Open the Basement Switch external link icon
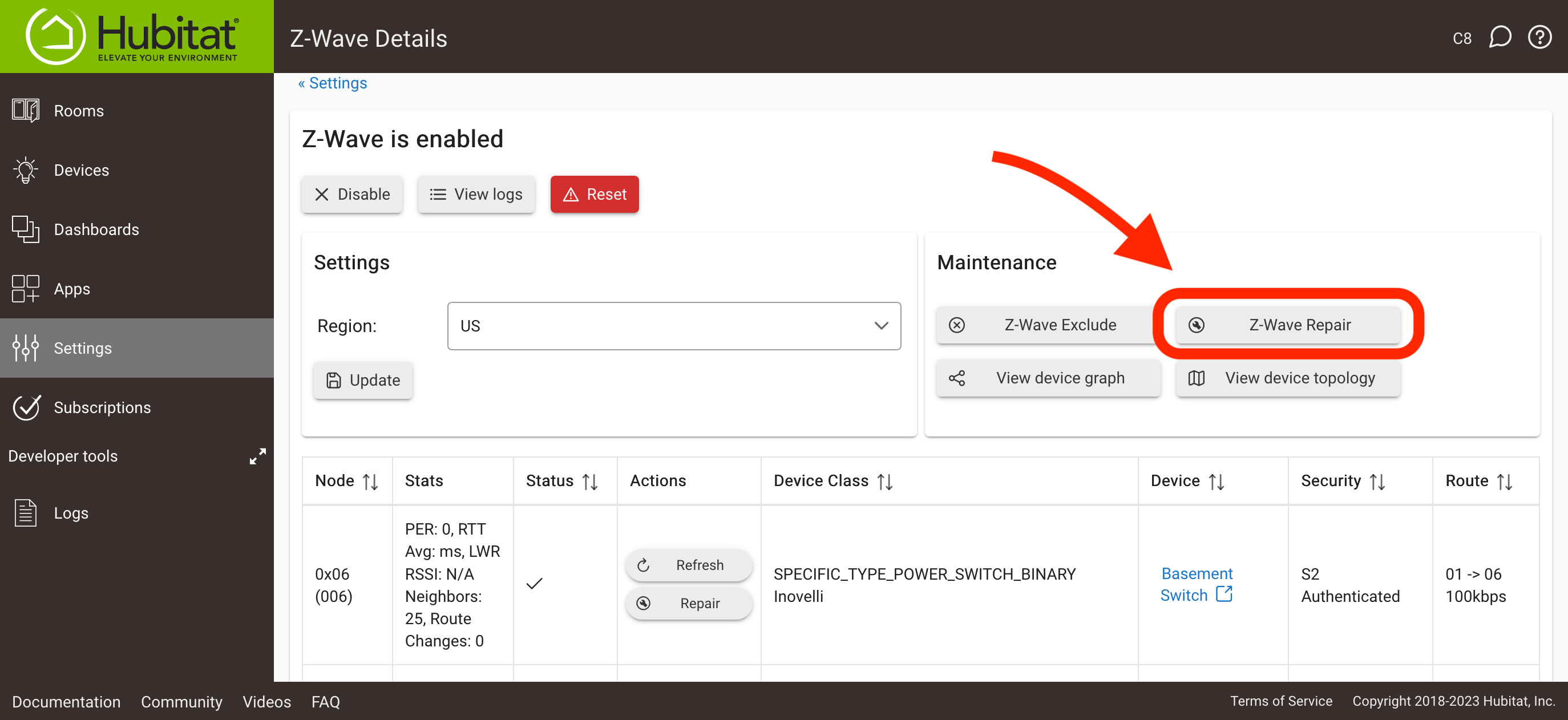This screenshot has height=720, width=1568. 1223,594
